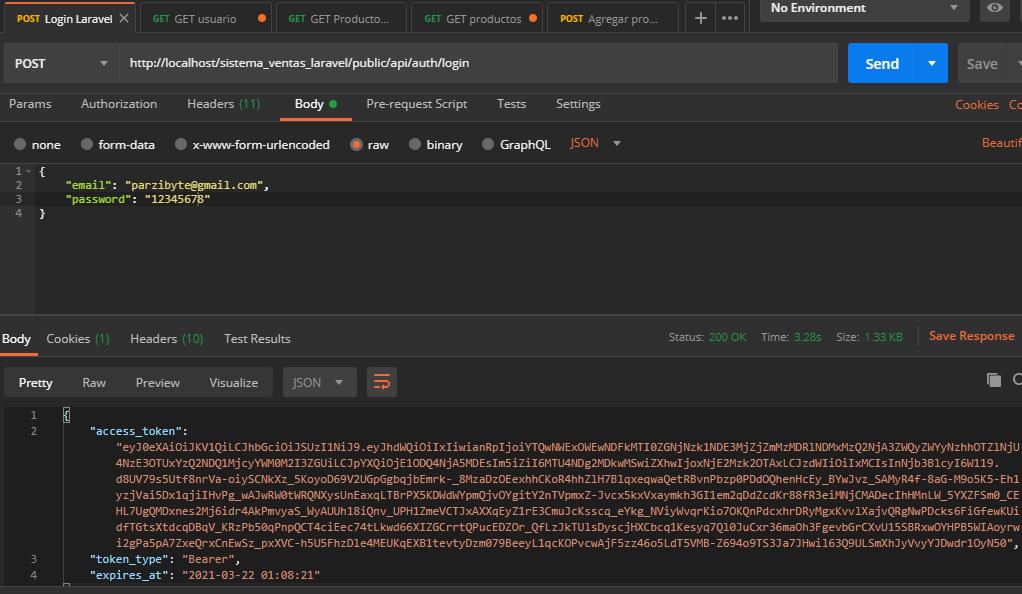Open the Cookies link at right
The width and height of the screenshot is (1022, 594).
pyautogui.click(x=976, y=105)
